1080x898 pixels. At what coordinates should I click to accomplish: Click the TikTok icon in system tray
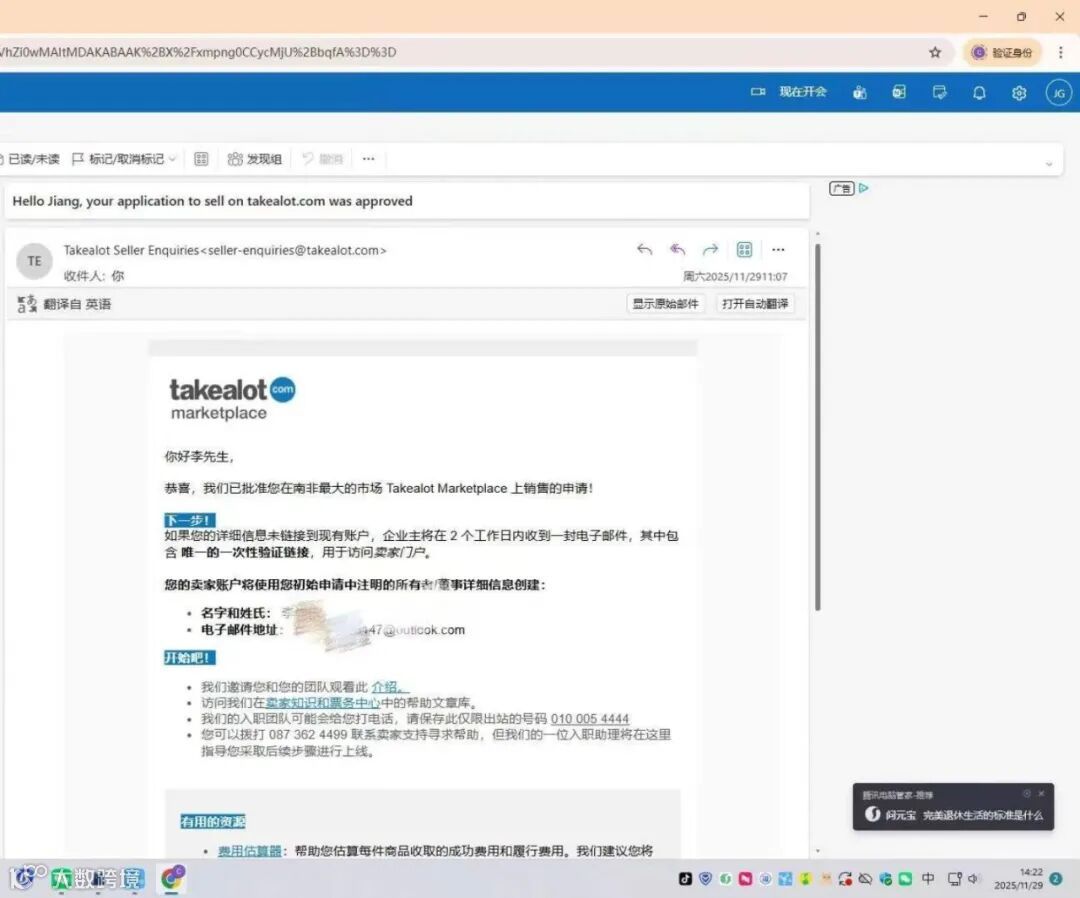click(685, 879)
